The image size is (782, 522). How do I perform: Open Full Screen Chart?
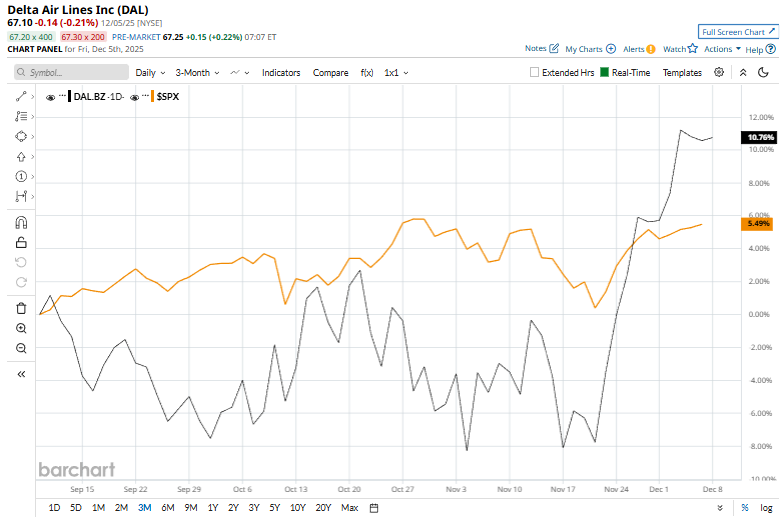click(x=738, y=32)
